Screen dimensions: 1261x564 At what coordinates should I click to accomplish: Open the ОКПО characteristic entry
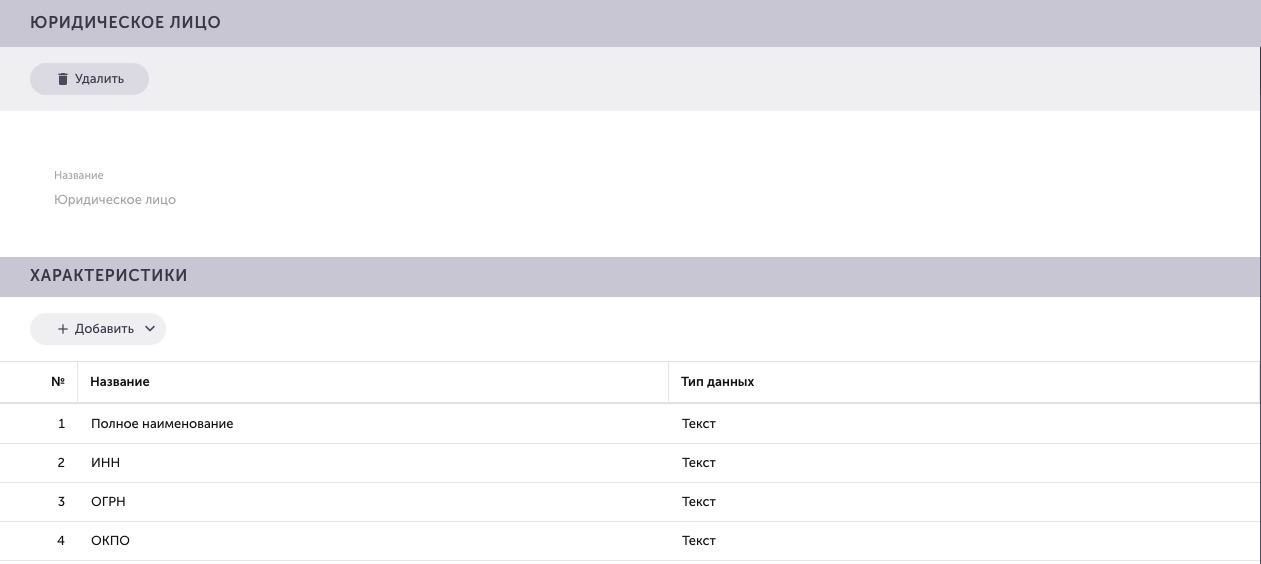tap(110, 541)
